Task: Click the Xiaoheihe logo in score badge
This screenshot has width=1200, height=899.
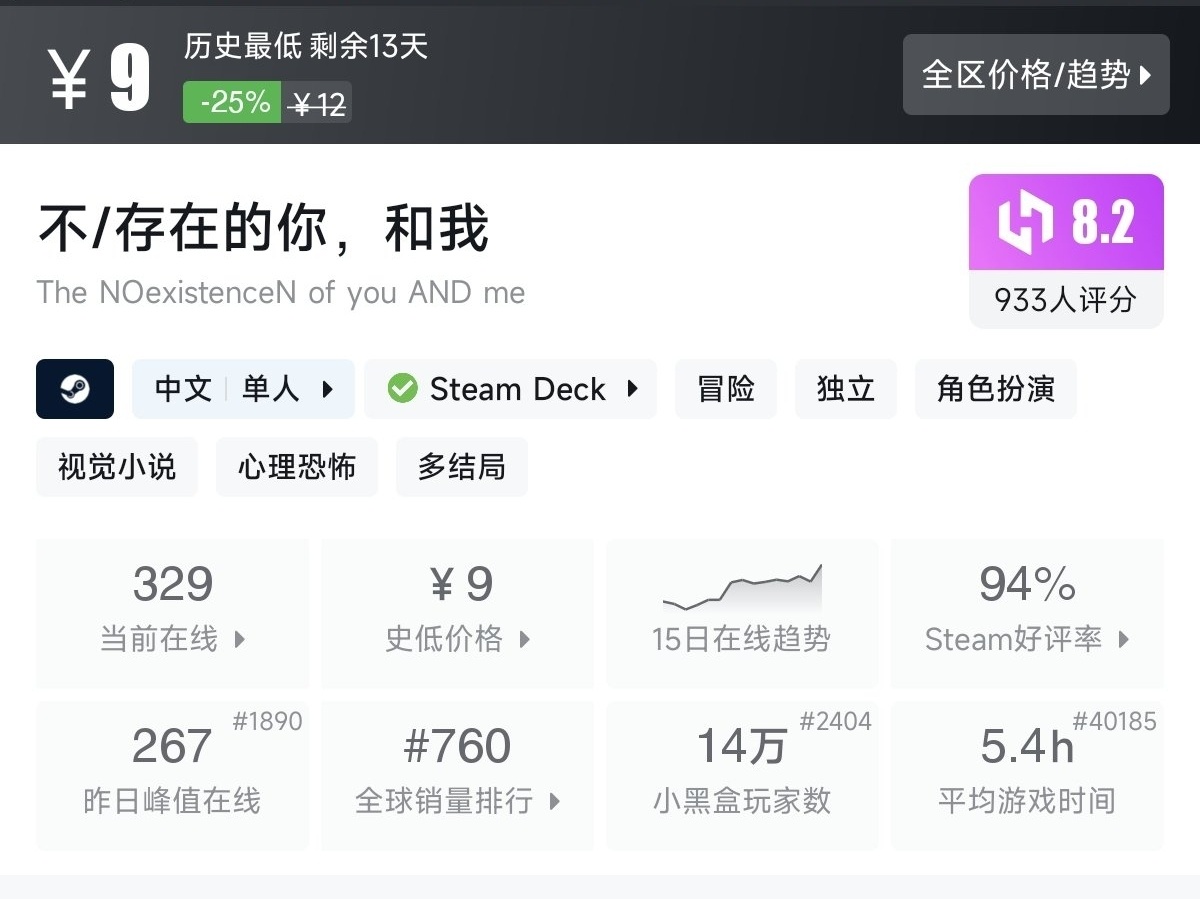Action: tap(1026, 222)
